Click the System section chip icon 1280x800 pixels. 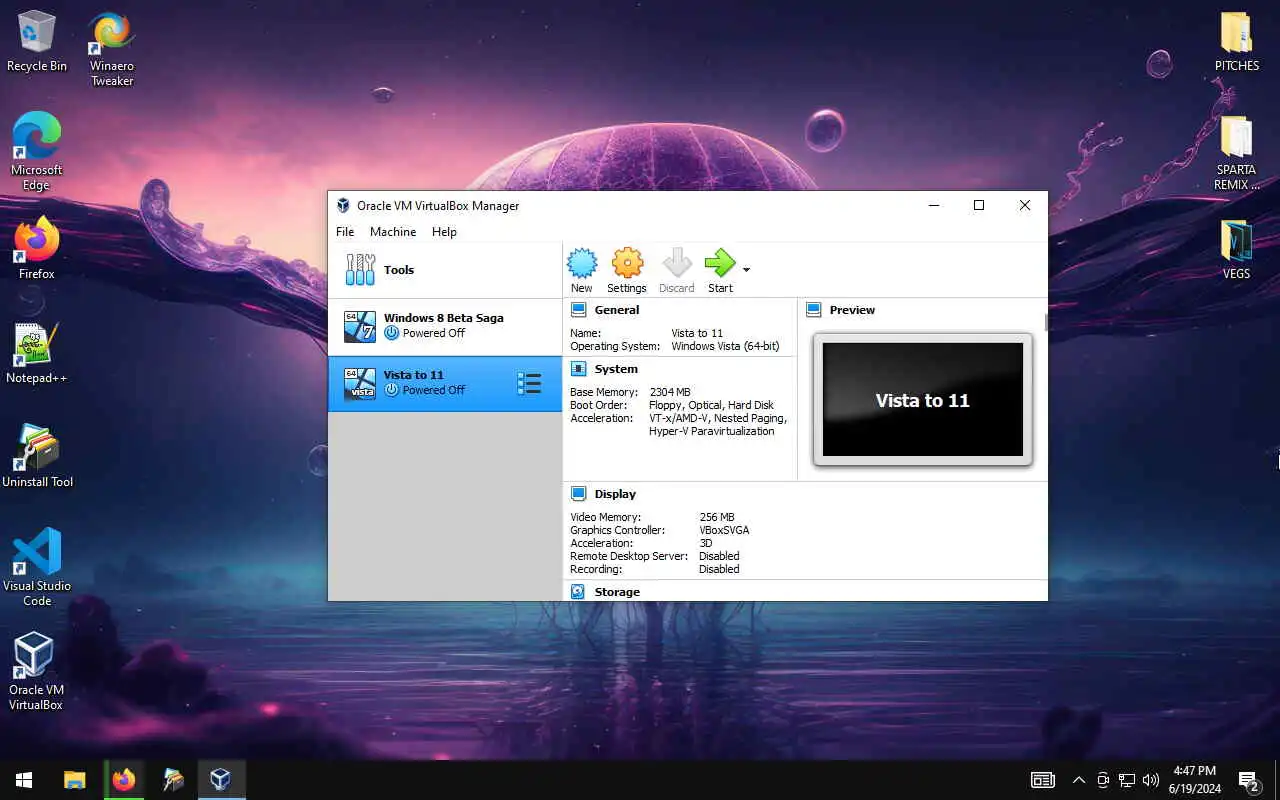pyautogui.click(x=578, y=369)
